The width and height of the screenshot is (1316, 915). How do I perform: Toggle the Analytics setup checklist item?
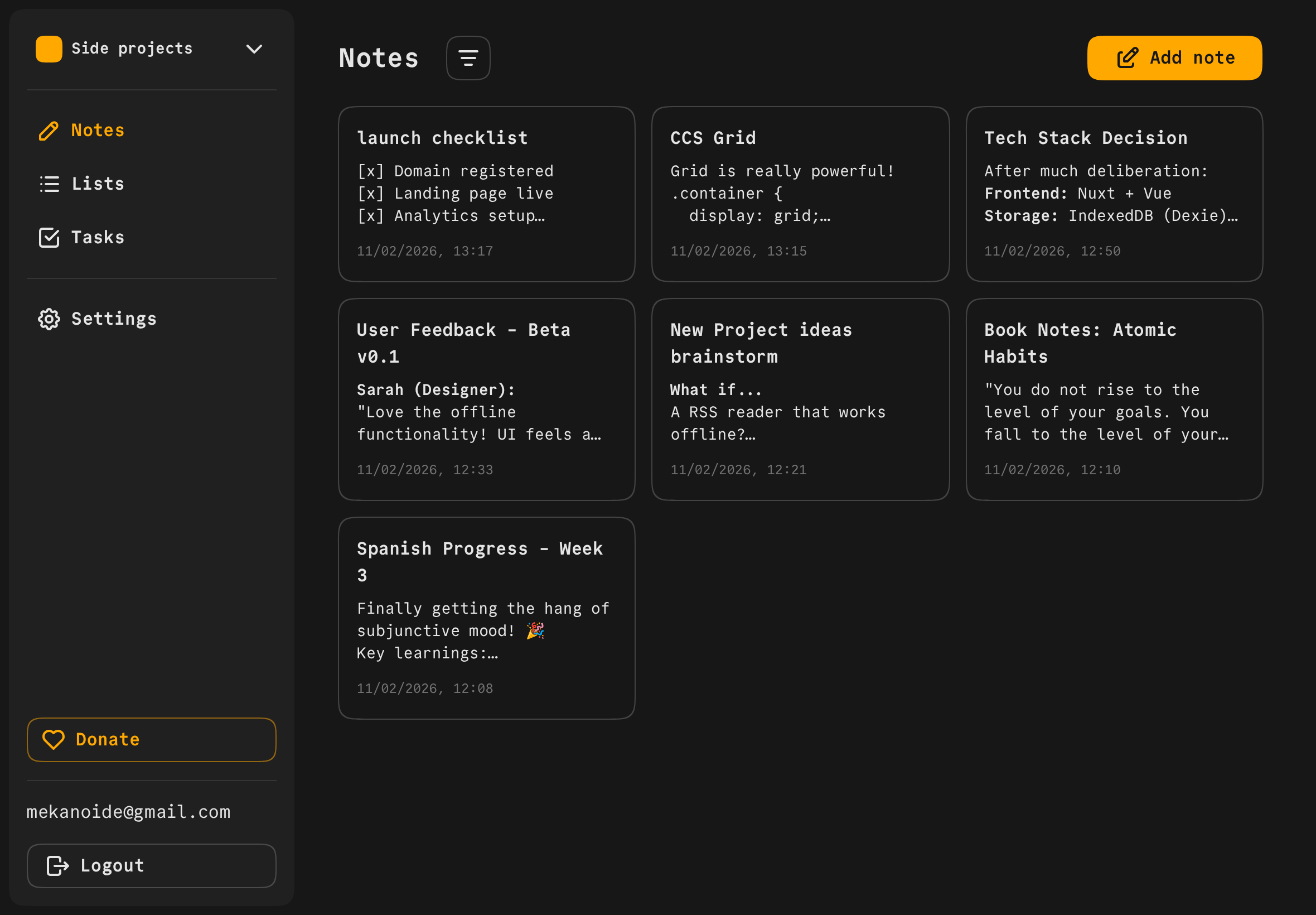(371, 216)
